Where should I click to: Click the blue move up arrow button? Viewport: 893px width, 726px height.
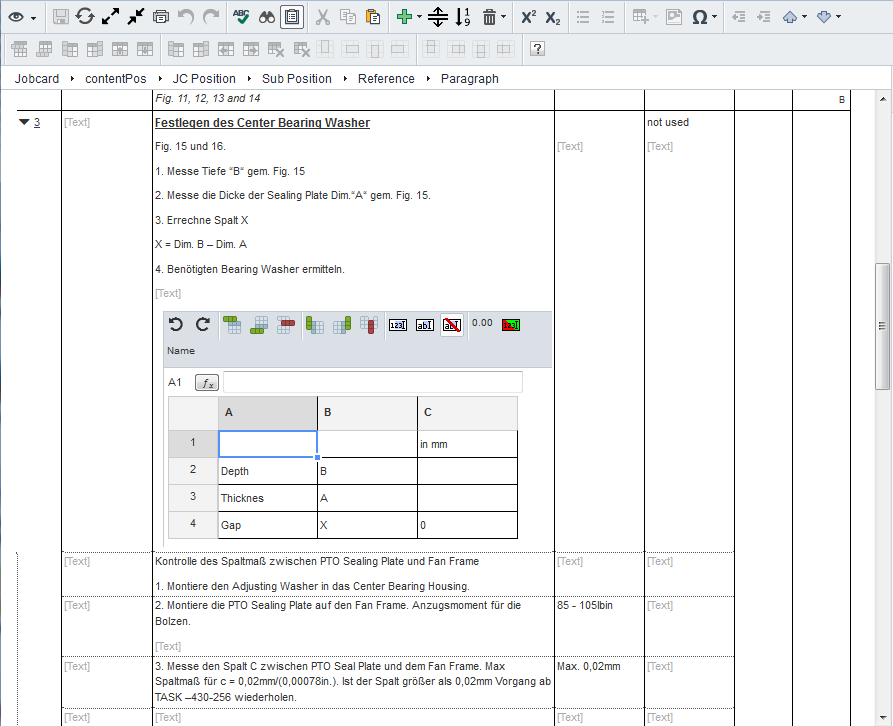pyautogui.click(x=790, y=17)
